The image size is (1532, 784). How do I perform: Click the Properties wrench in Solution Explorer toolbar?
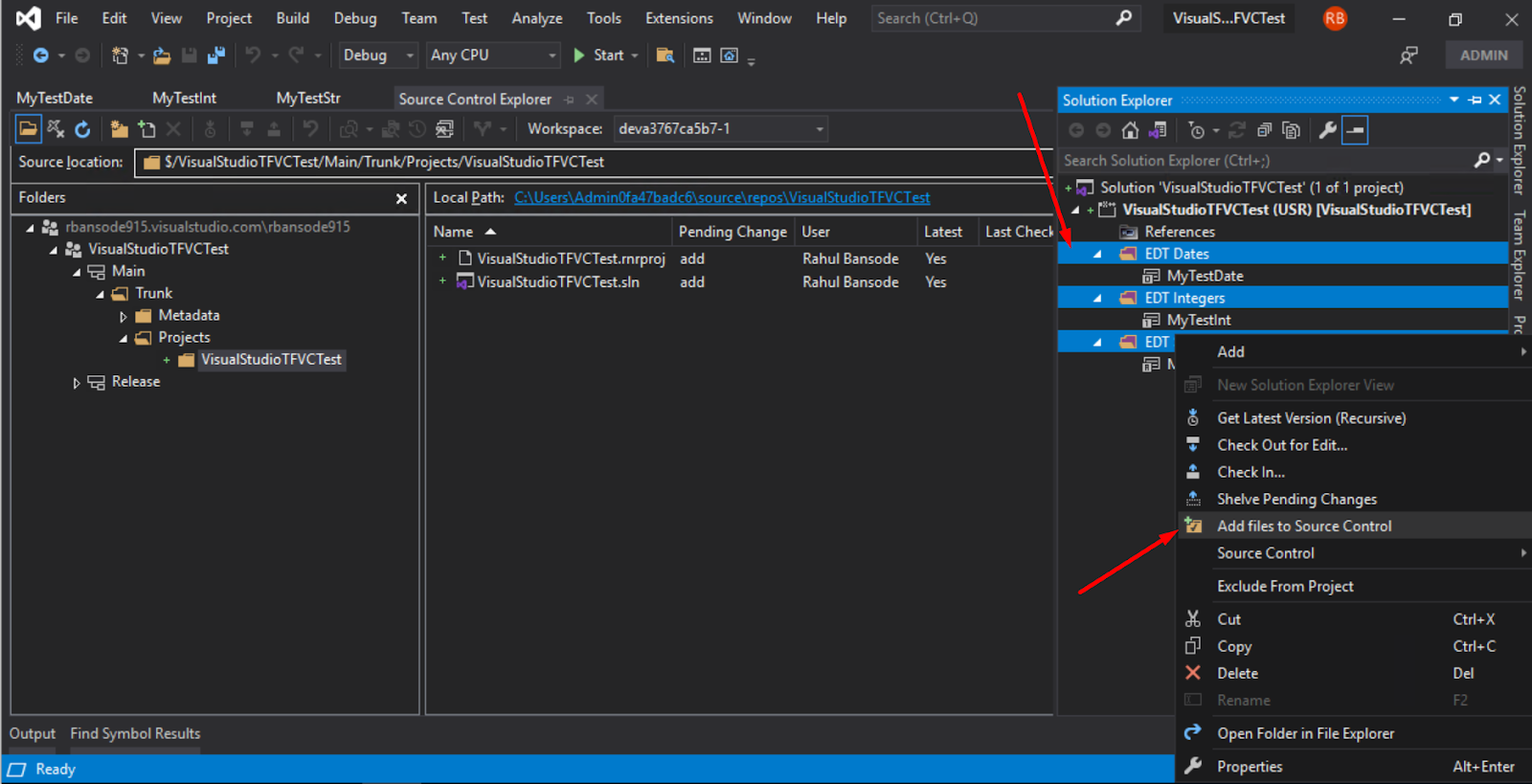[1327, 130]
